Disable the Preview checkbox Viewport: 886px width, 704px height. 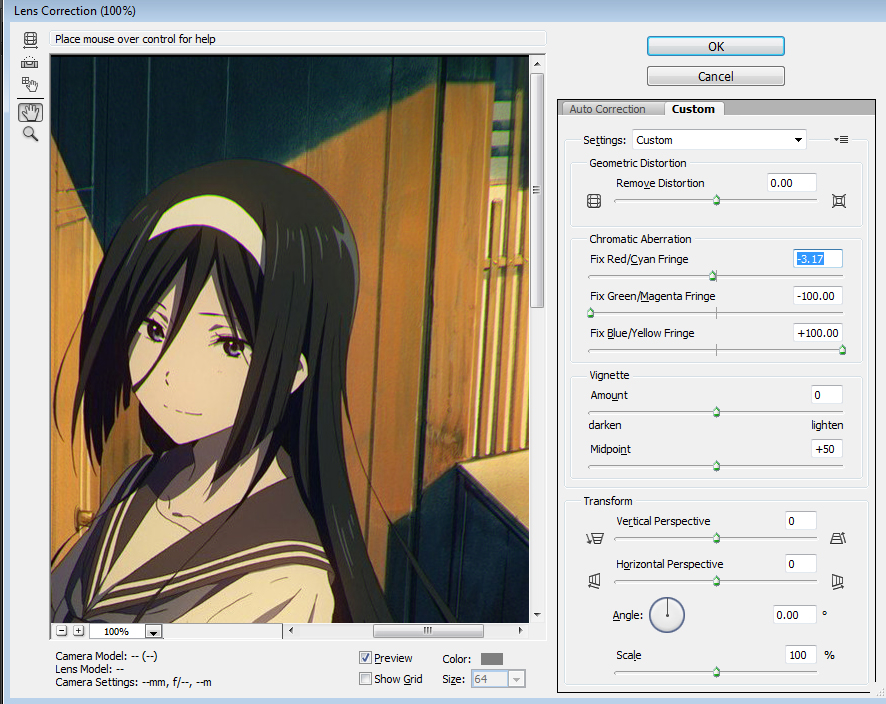[x=366, y=658]
